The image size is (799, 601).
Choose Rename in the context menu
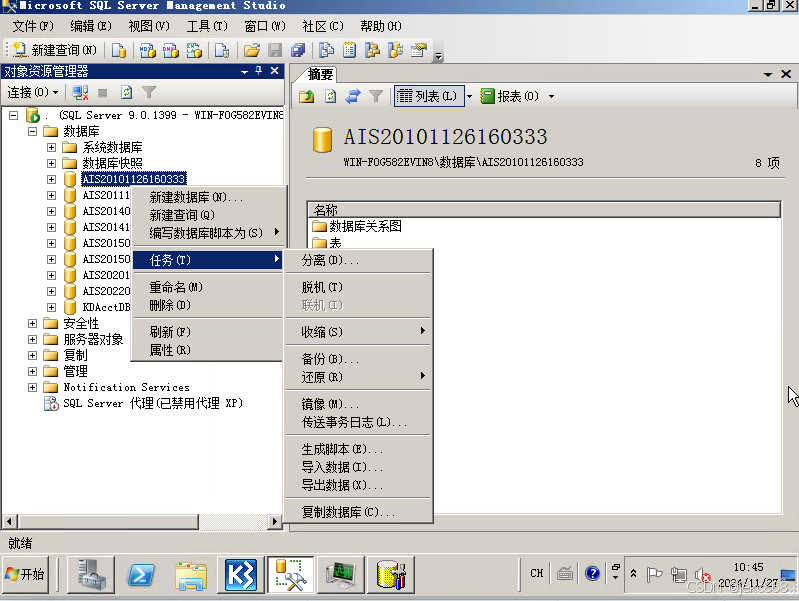[x=208, y=287]
